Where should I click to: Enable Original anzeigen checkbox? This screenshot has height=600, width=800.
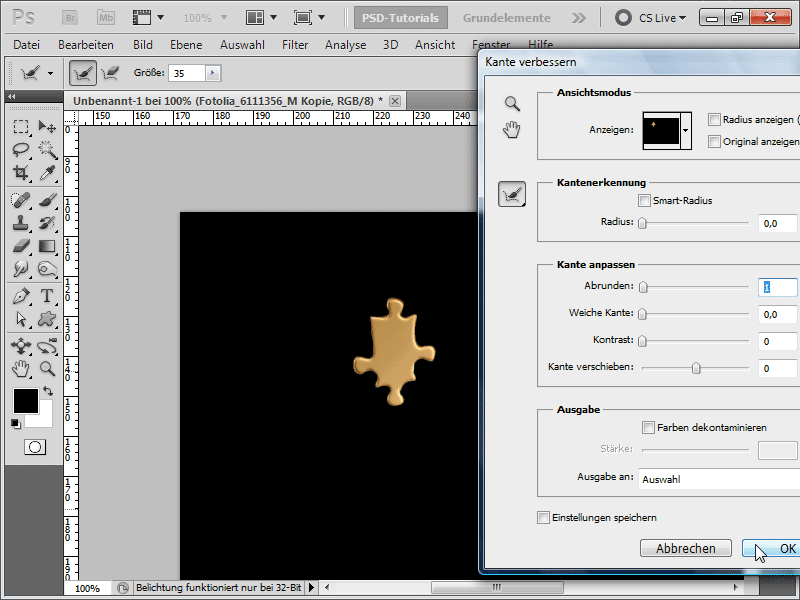click(x=714, y=141)
